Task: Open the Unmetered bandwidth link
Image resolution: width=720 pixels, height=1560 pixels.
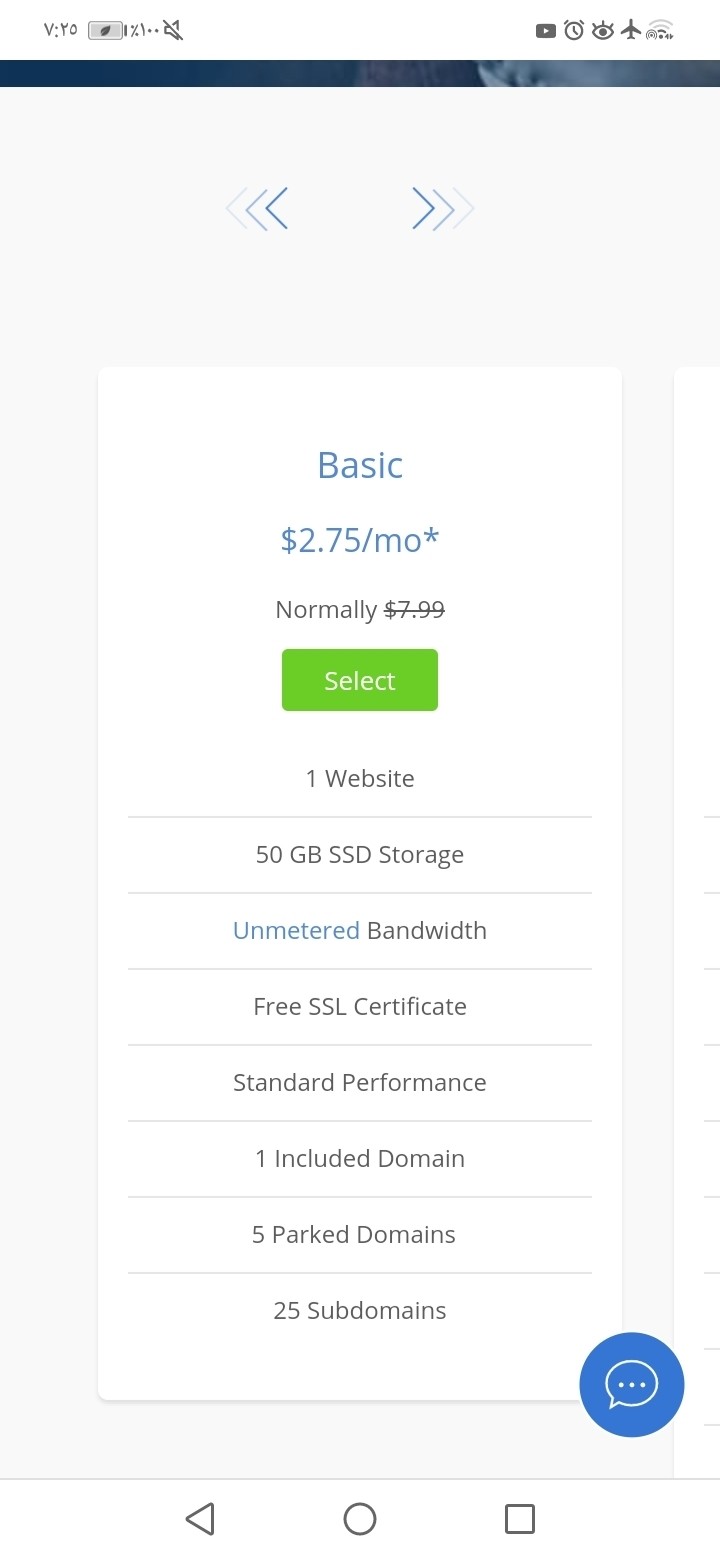Action: tap(296, 930)
